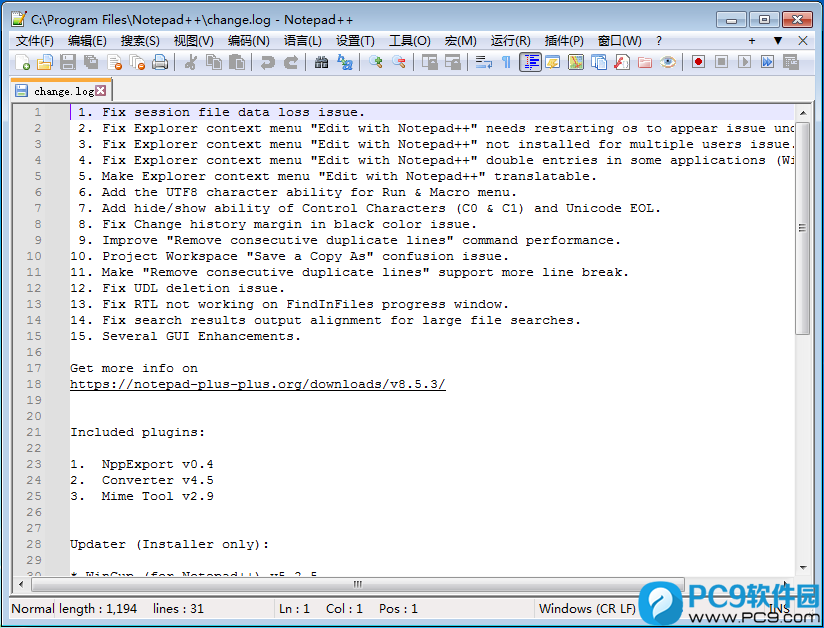
Task: Click the Windows (CR LF) status bar field
Action: [x=587, y=609]
